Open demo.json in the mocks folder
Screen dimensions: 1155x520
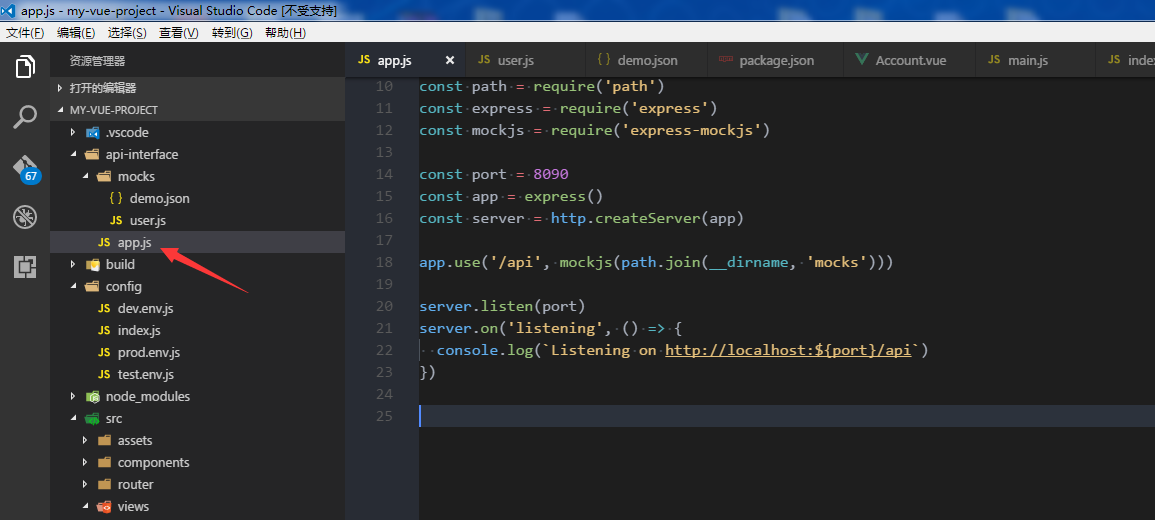(159, 198)
